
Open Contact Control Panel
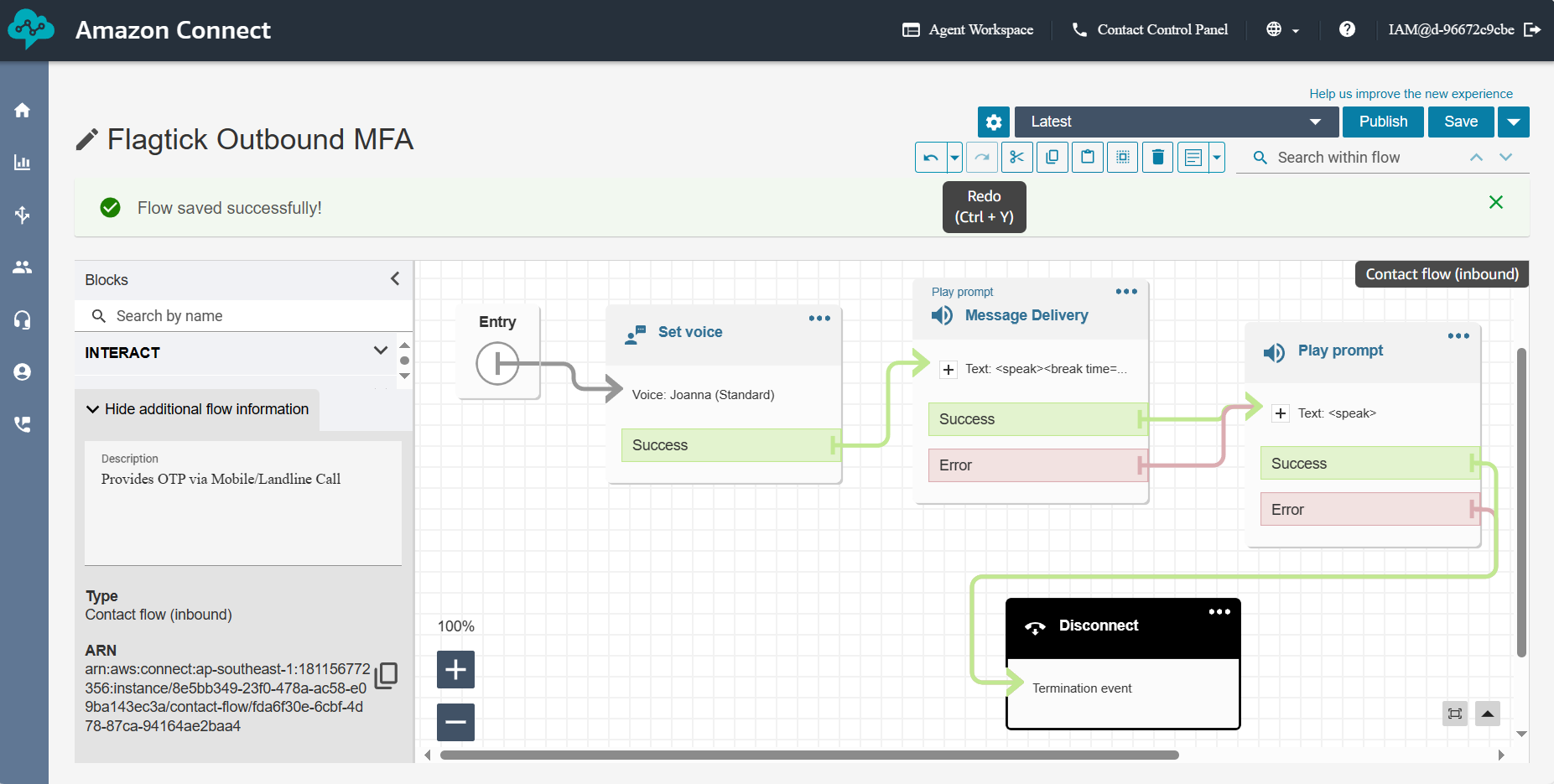tap(1150, 30)
